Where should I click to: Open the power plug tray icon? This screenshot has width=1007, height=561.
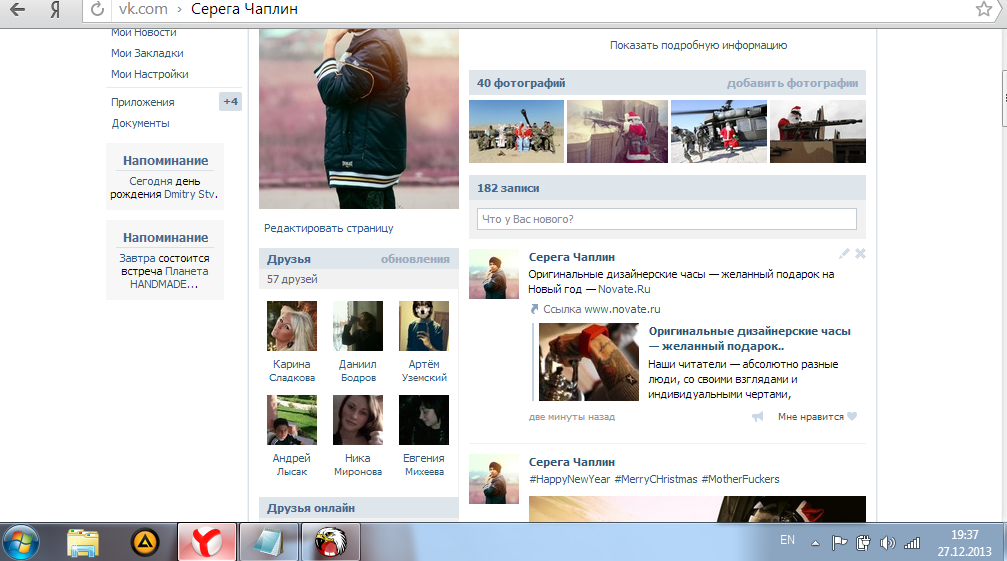(863, 543)
